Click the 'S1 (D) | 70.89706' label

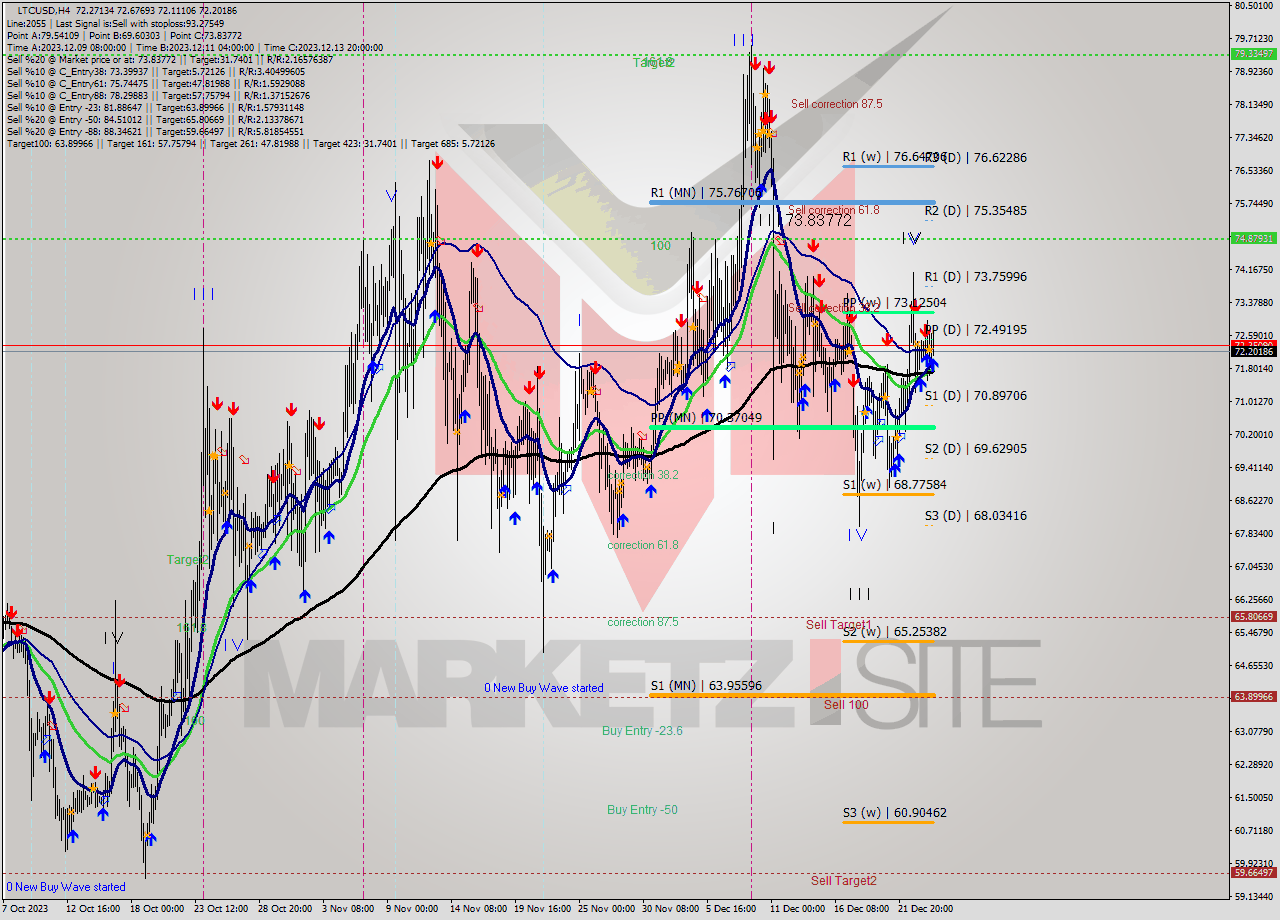975,396
